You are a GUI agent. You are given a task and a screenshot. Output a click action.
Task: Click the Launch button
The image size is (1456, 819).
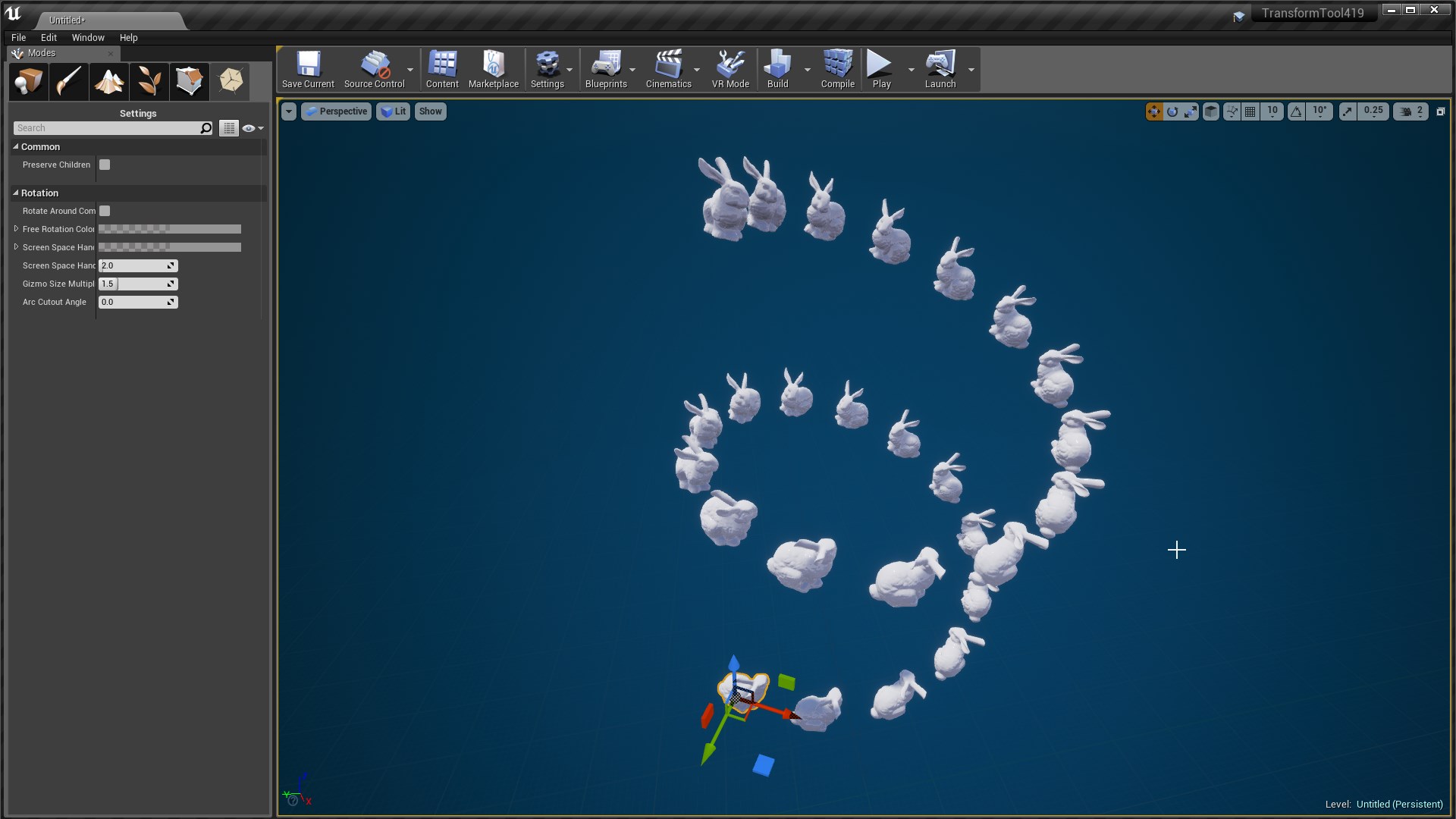(940, 70)
